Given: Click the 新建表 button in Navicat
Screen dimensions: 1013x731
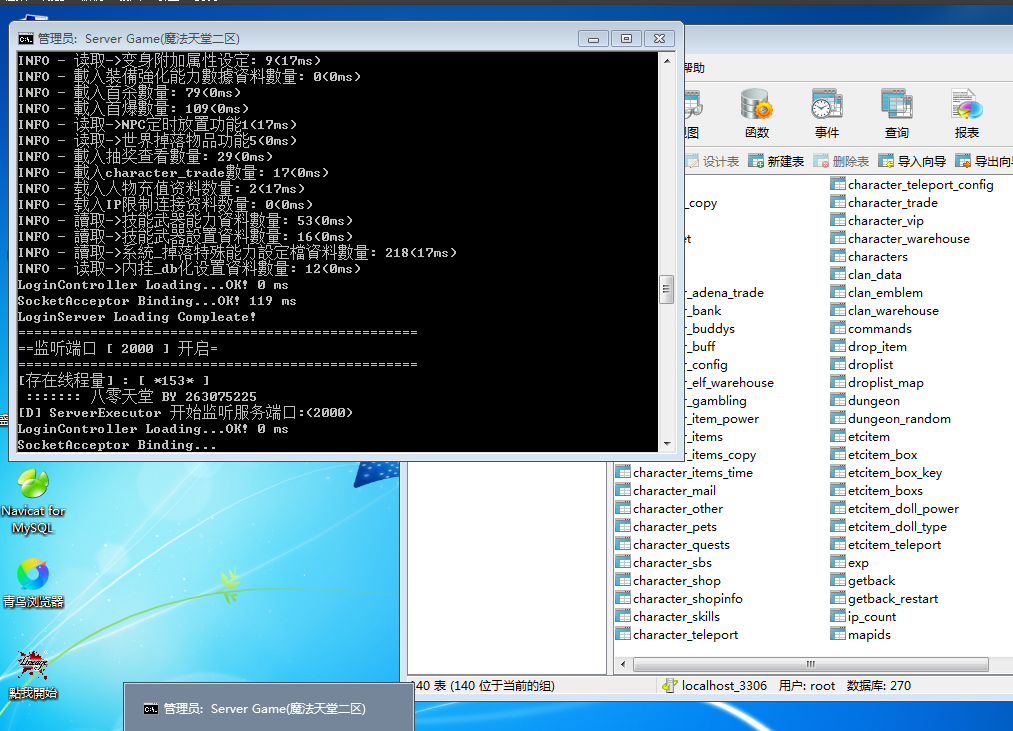Looking at the screenshot, I should click(x=777, y=161).
